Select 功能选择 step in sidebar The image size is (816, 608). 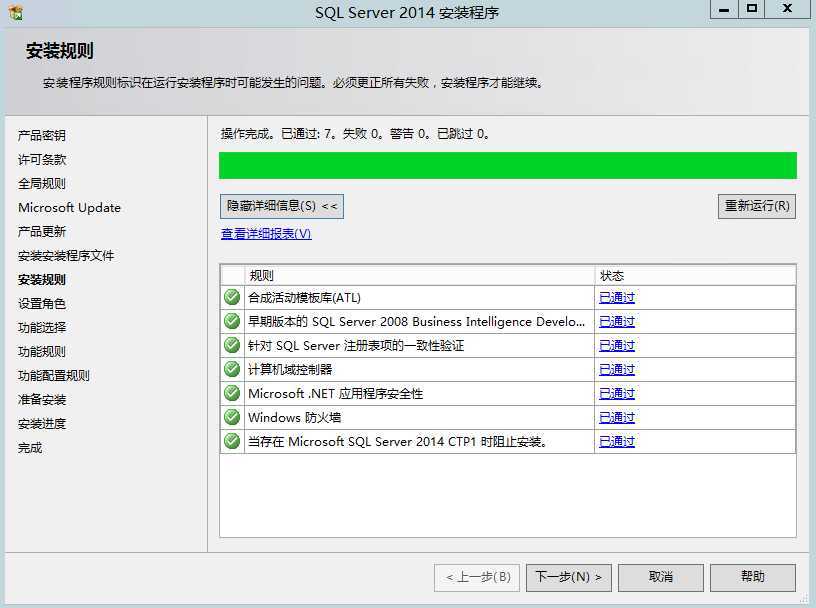point(42,327)
